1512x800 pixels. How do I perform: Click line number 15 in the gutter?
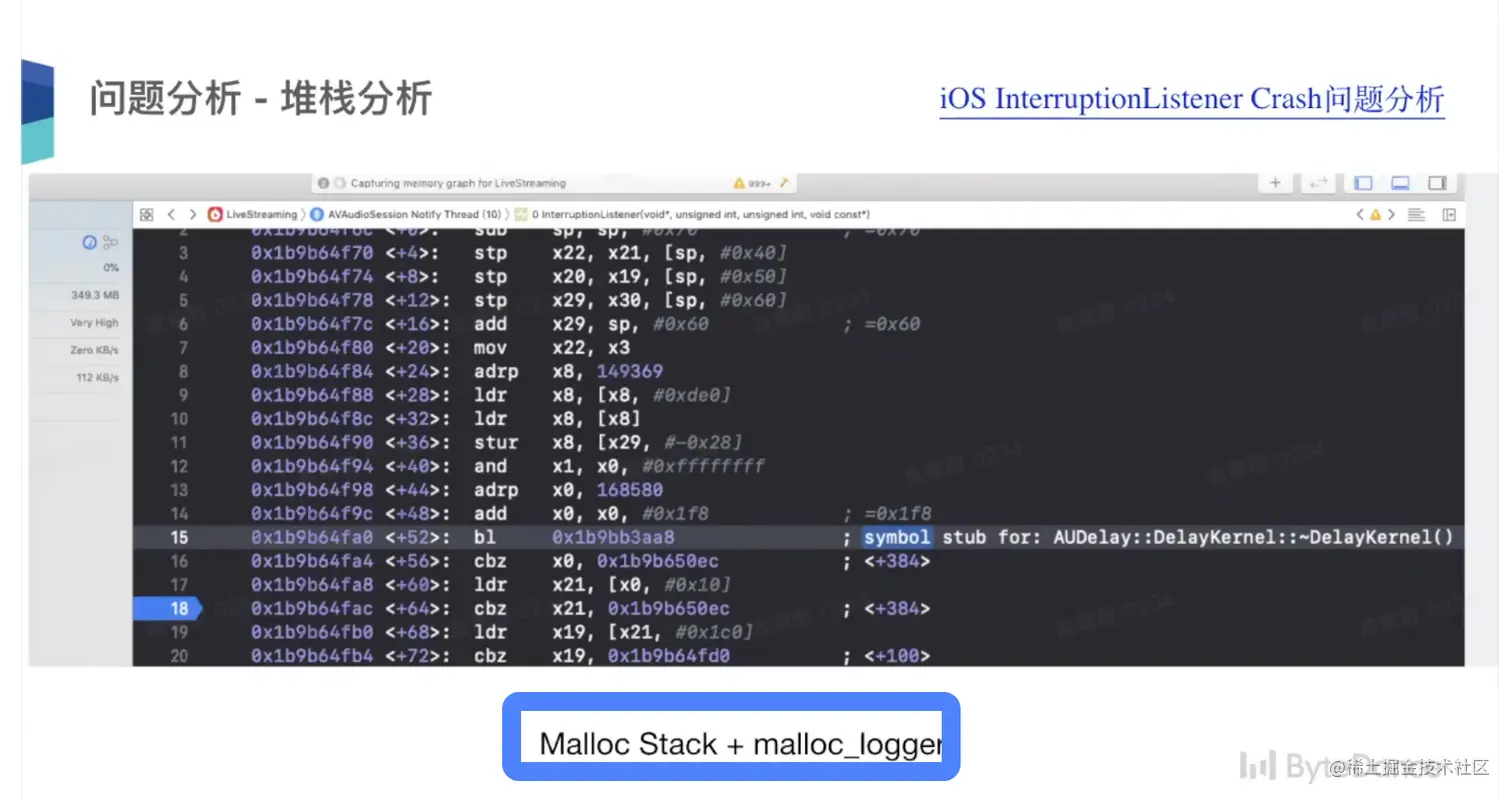pyautogui.click(x=179, y=537)
